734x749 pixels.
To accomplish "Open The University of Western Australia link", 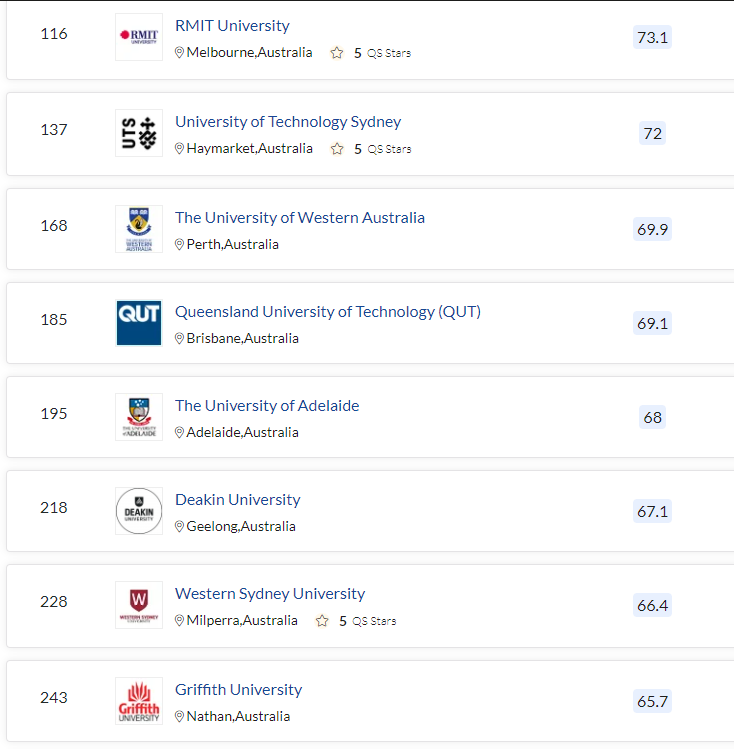I will pos(300,218).
